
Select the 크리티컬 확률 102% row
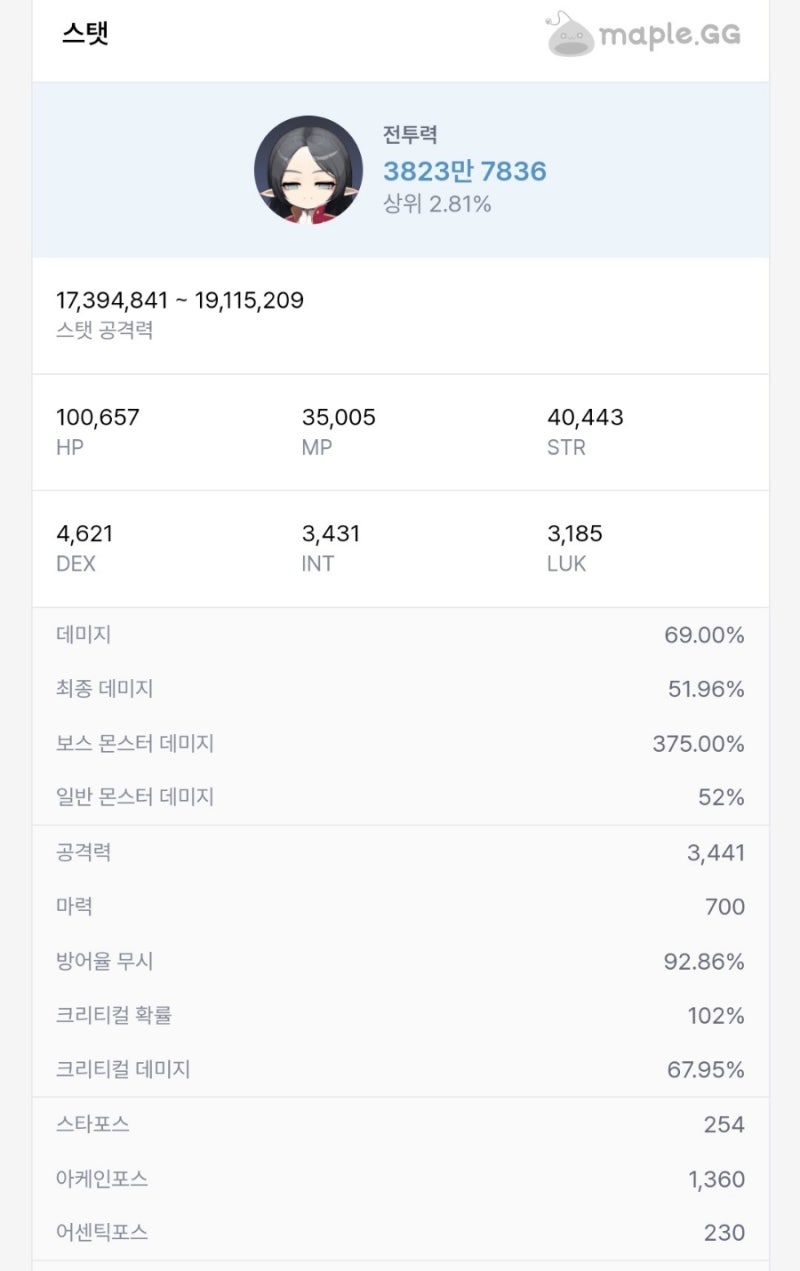[x=400, y=1014]
